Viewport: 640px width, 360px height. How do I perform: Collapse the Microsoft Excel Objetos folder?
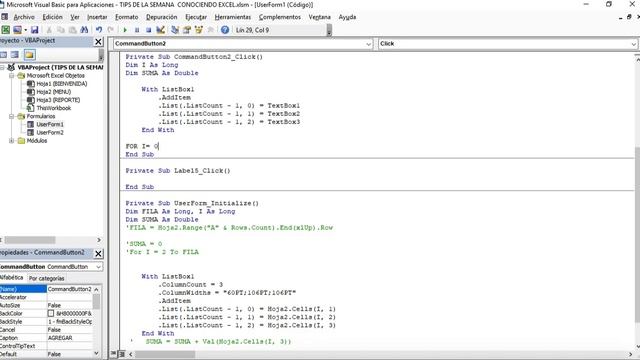[12, 76]
